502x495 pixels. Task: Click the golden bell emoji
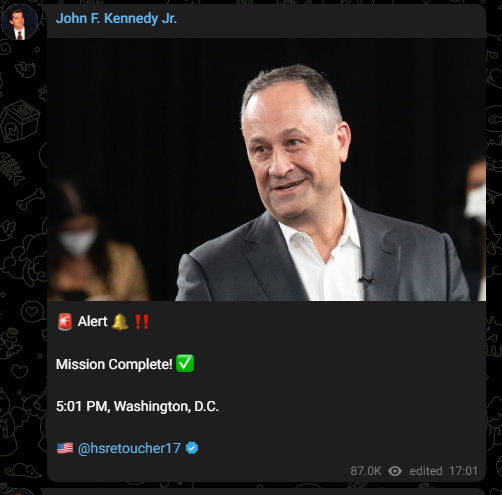coord(120,322)
